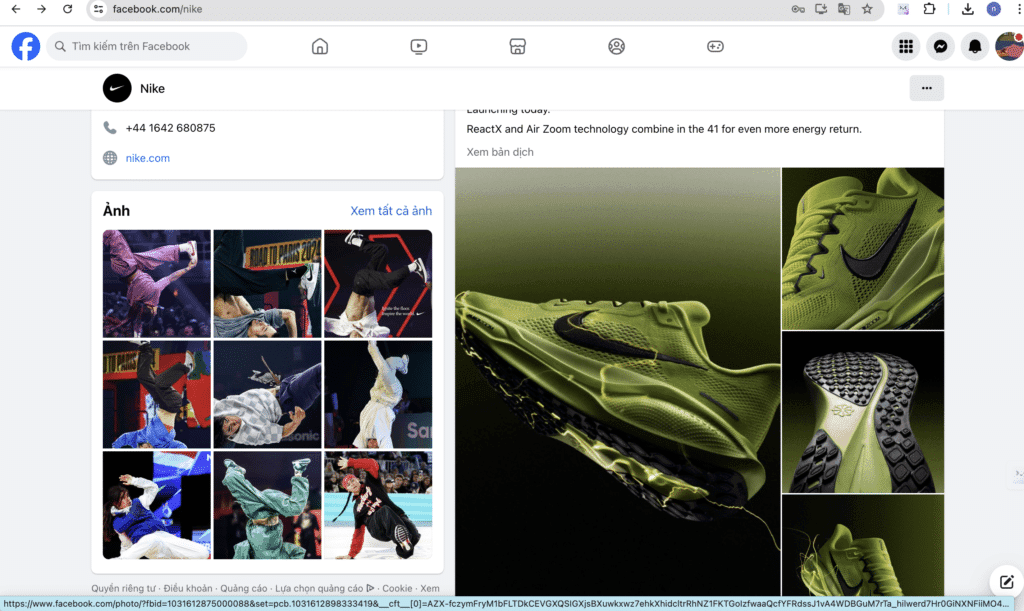The width and height of the screenshot is (1024, 611).
Task: Open the Chrome three-dot menu
Action: pyautogui.click(x=1019, y=9)
